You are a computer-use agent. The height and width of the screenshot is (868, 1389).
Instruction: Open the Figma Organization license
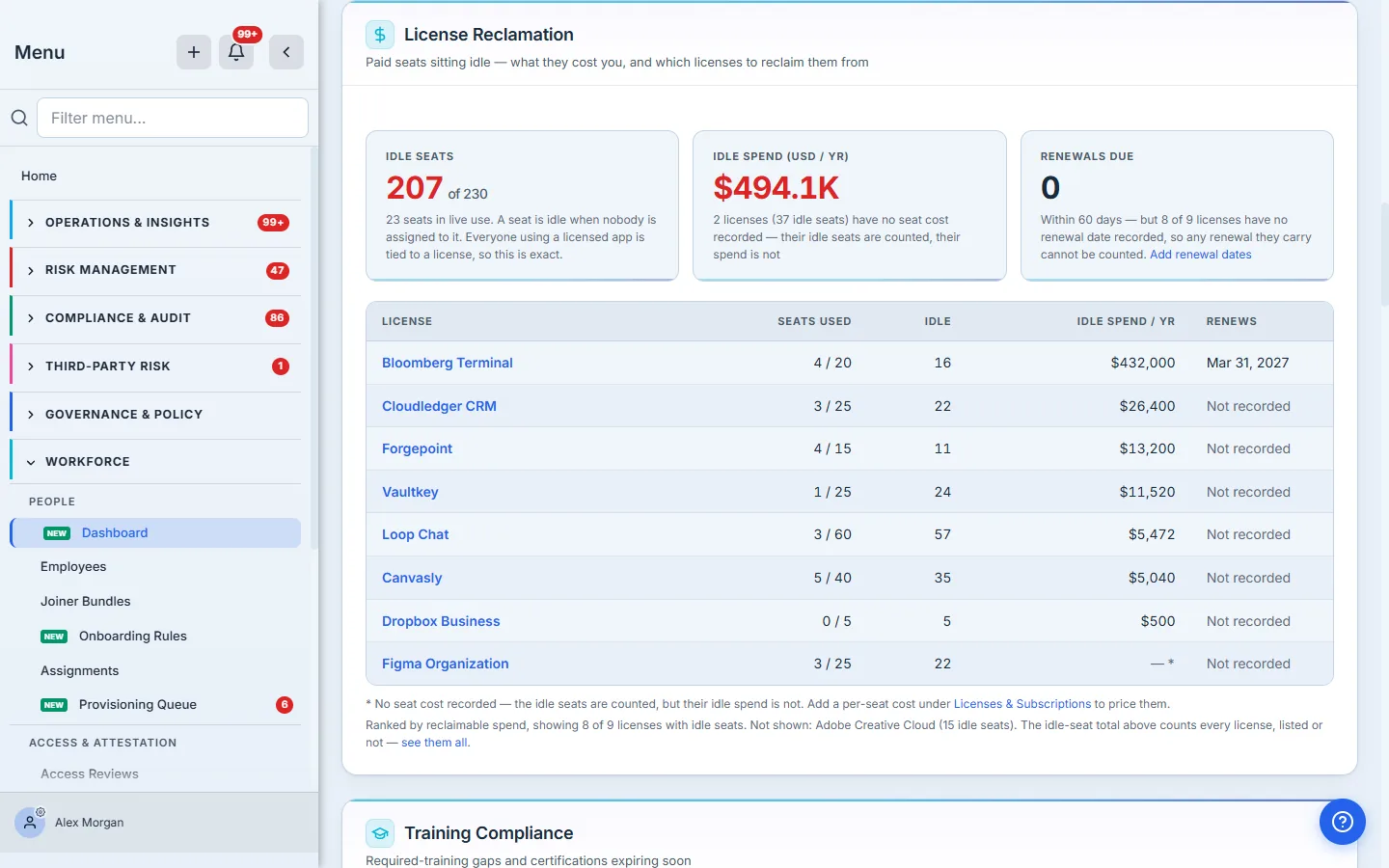coord(446,664)
